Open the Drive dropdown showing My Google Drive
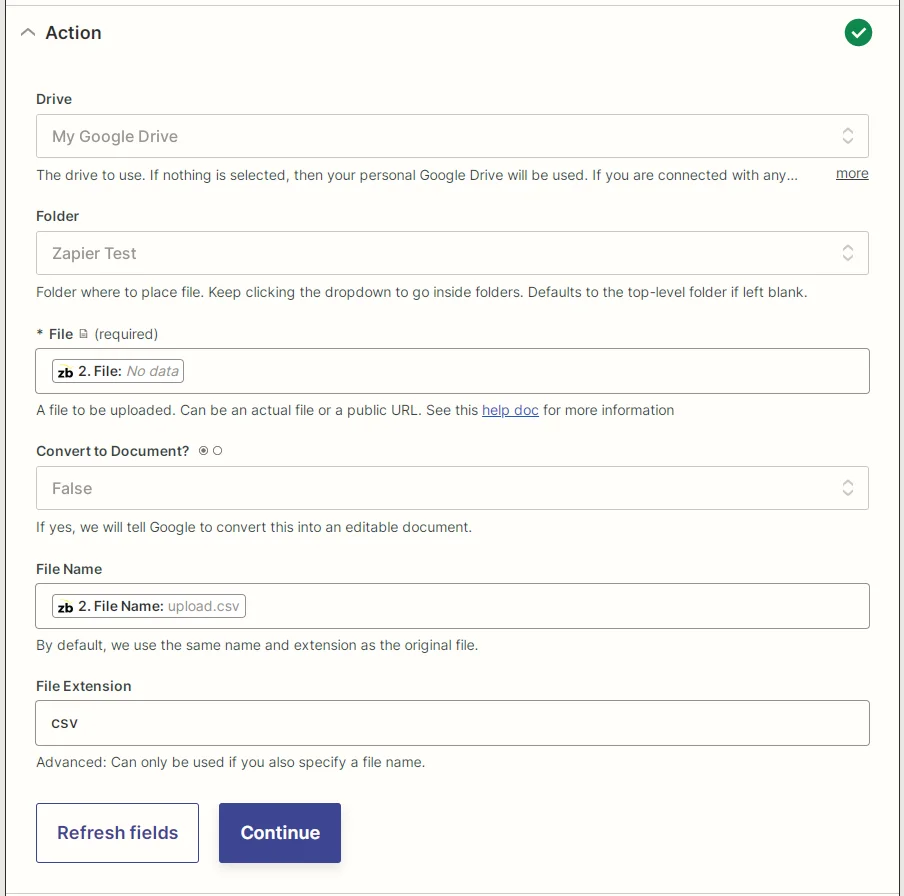The image size is (904, 896). coord(450,136)
